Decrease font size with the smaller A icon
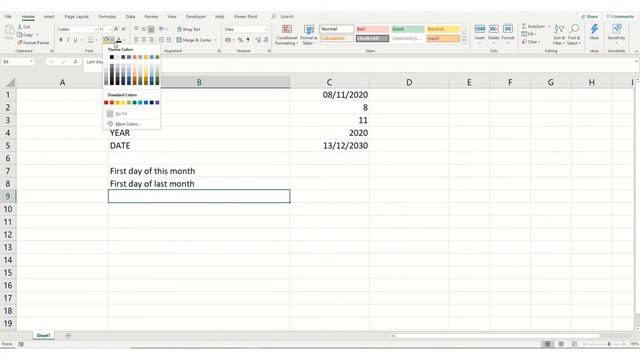Screen dimensions: 640x360 (124, 29)
